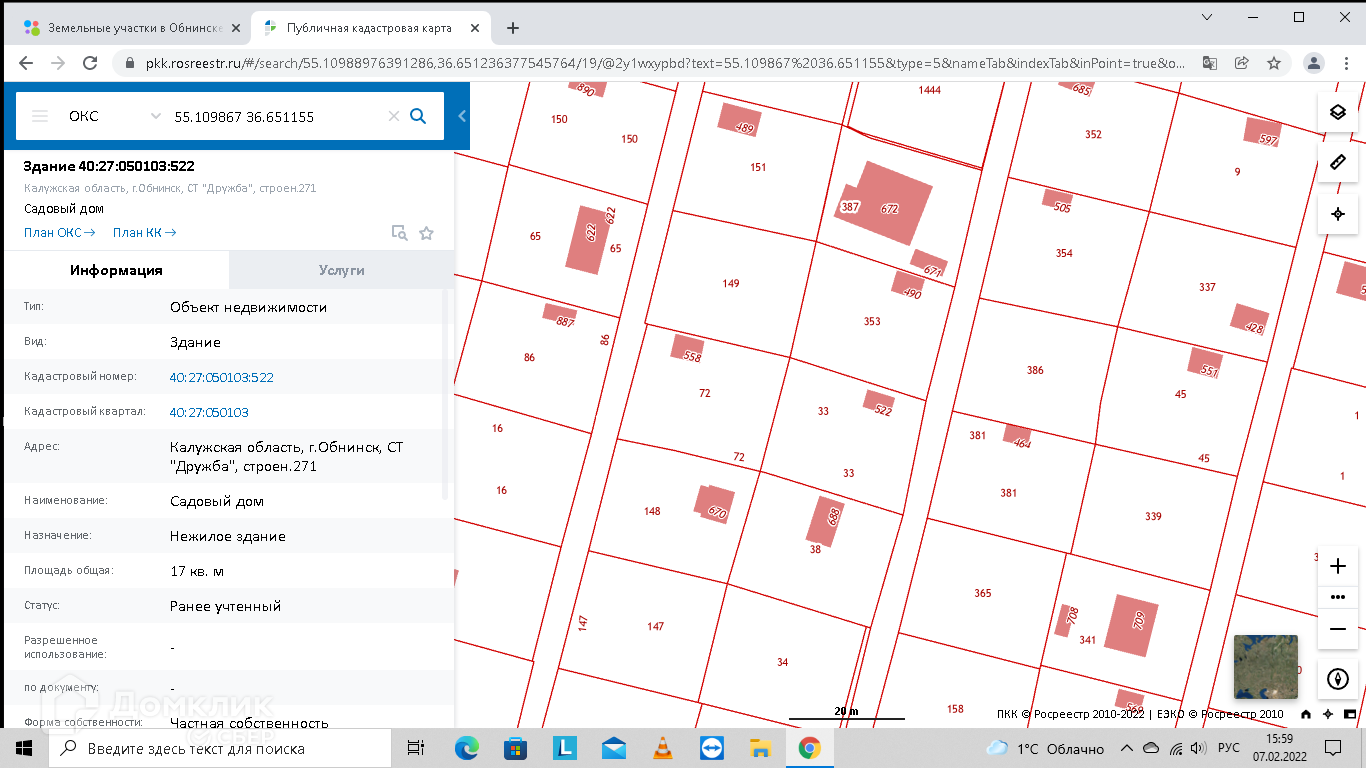Open the План ОКС link
This screenshot has height=768, width=1366.
[59, 233]
